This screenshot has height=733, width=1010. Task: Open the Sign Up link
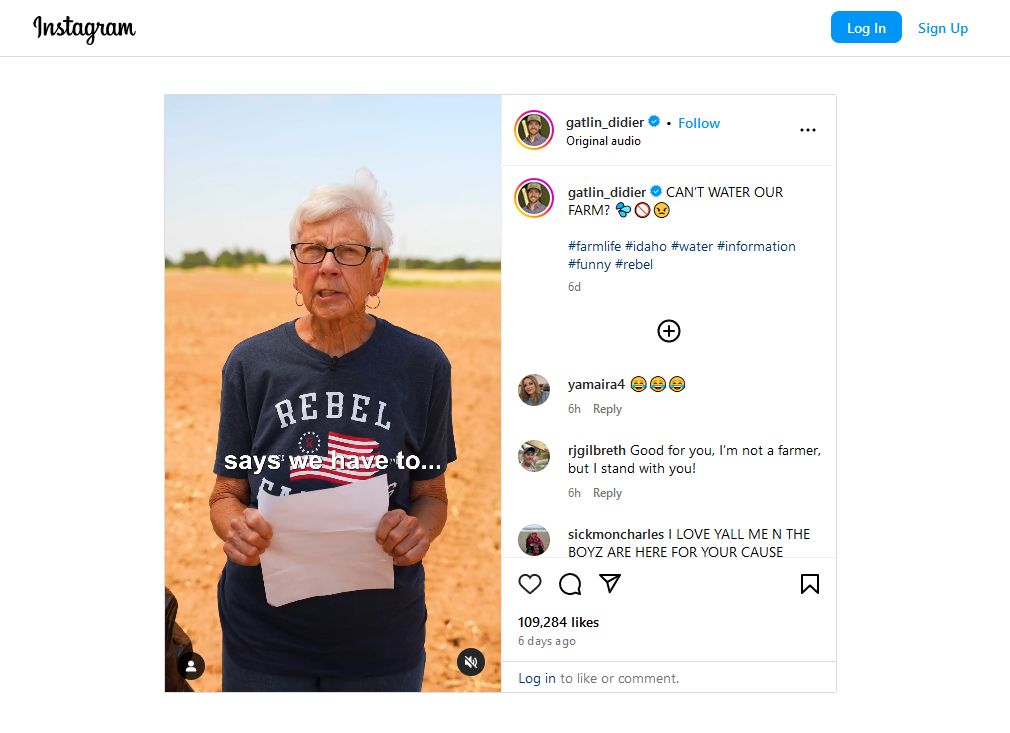coord(942,28)
